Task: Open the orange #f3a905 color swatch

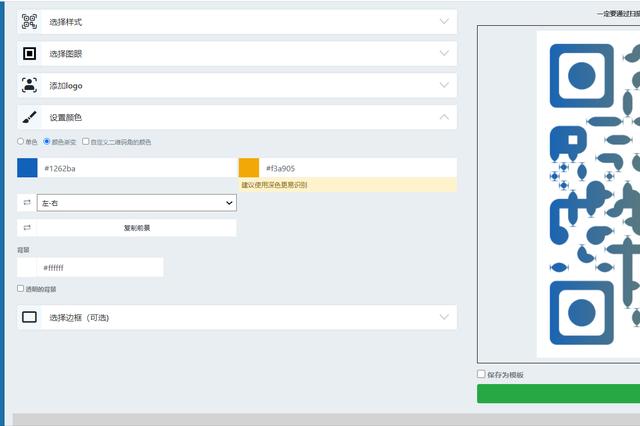Action: click(249, 168)
